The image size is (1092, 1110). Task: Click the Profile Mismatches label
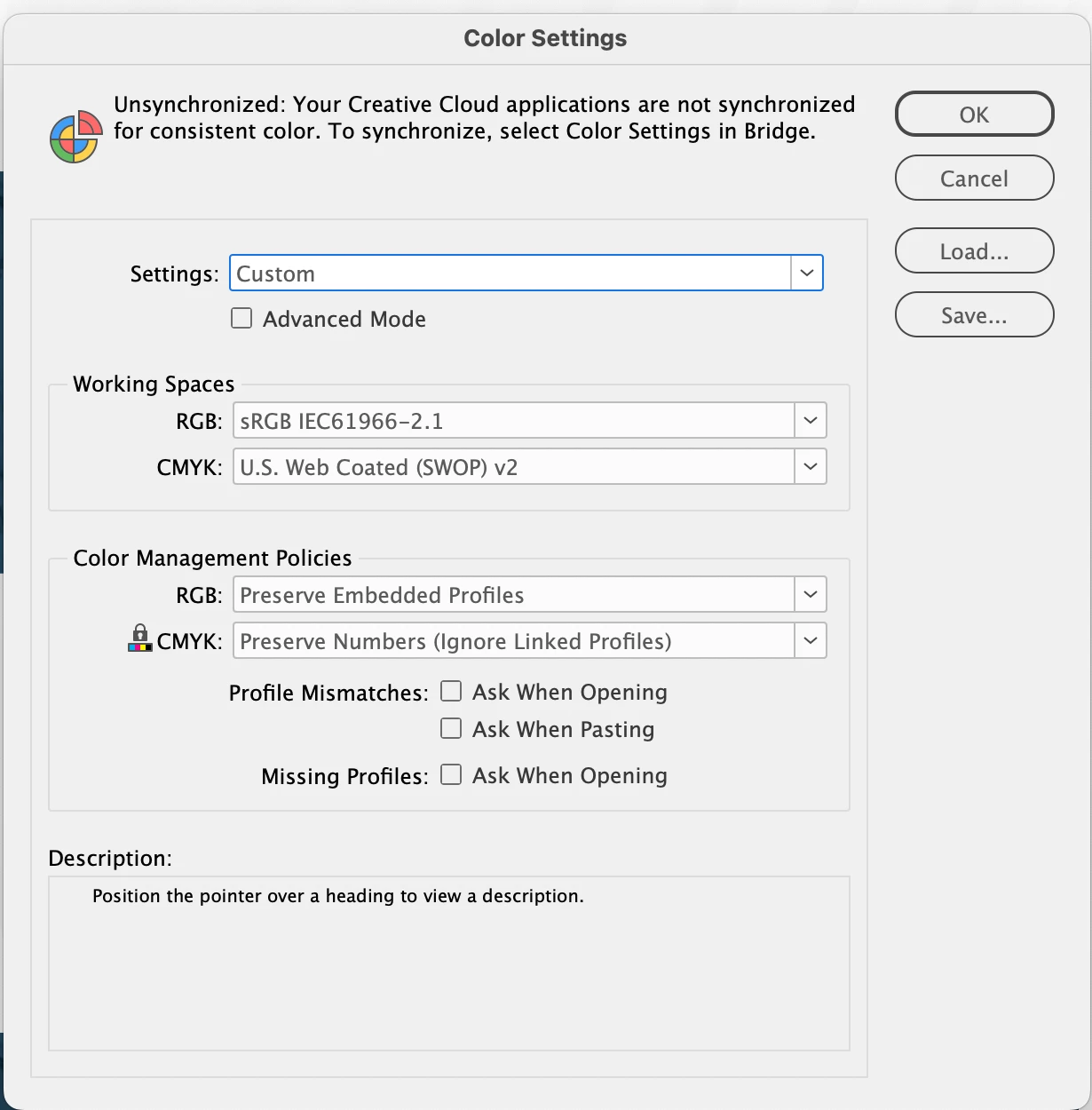point(328,693)
